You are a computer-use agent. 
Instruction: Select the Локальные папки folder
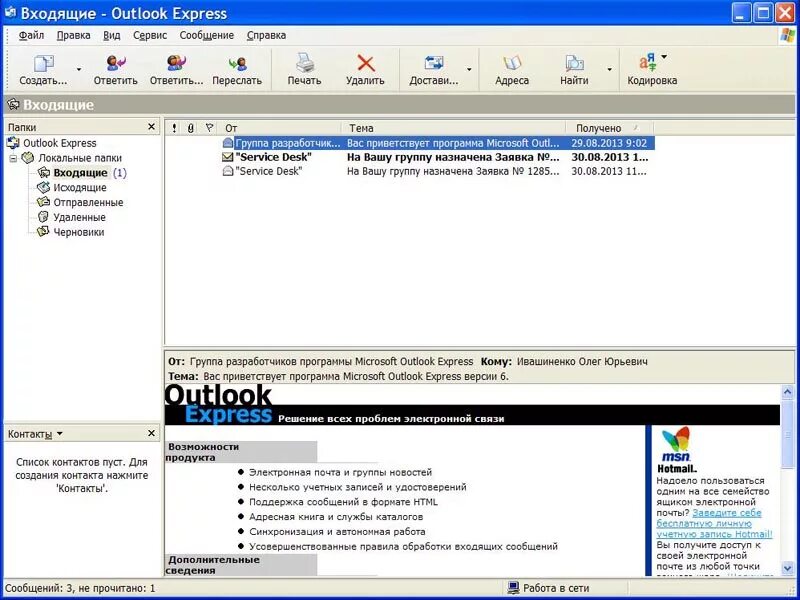[x=80, y=158]
